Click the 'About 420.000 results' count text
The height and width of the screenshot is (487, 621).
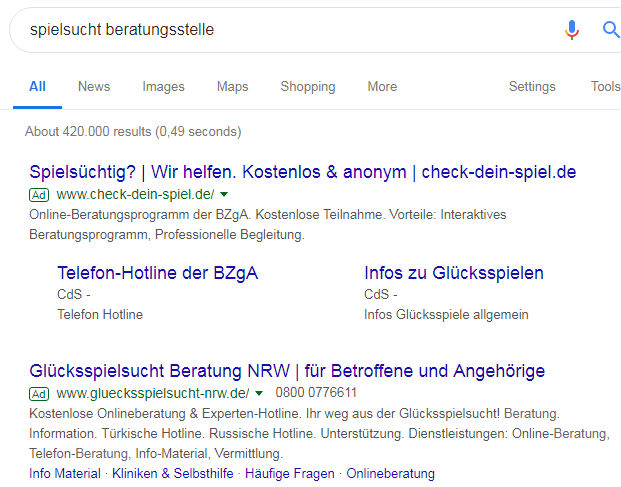click(x=133, y=131)
